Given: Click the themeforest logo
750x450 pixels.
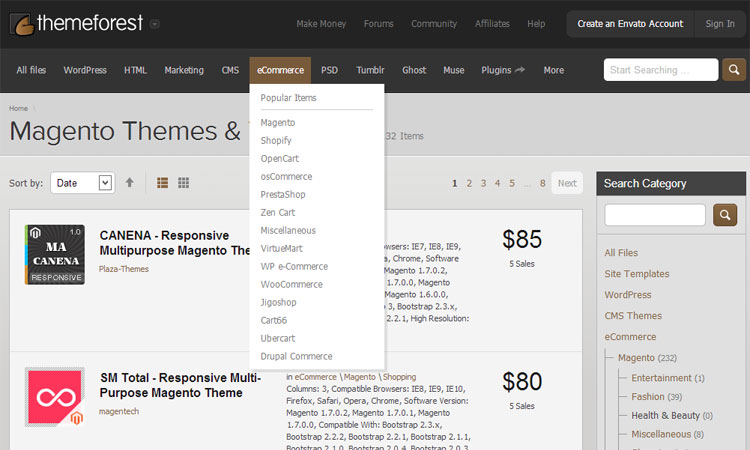Looking at the screenshot, I should click(77, 24).
